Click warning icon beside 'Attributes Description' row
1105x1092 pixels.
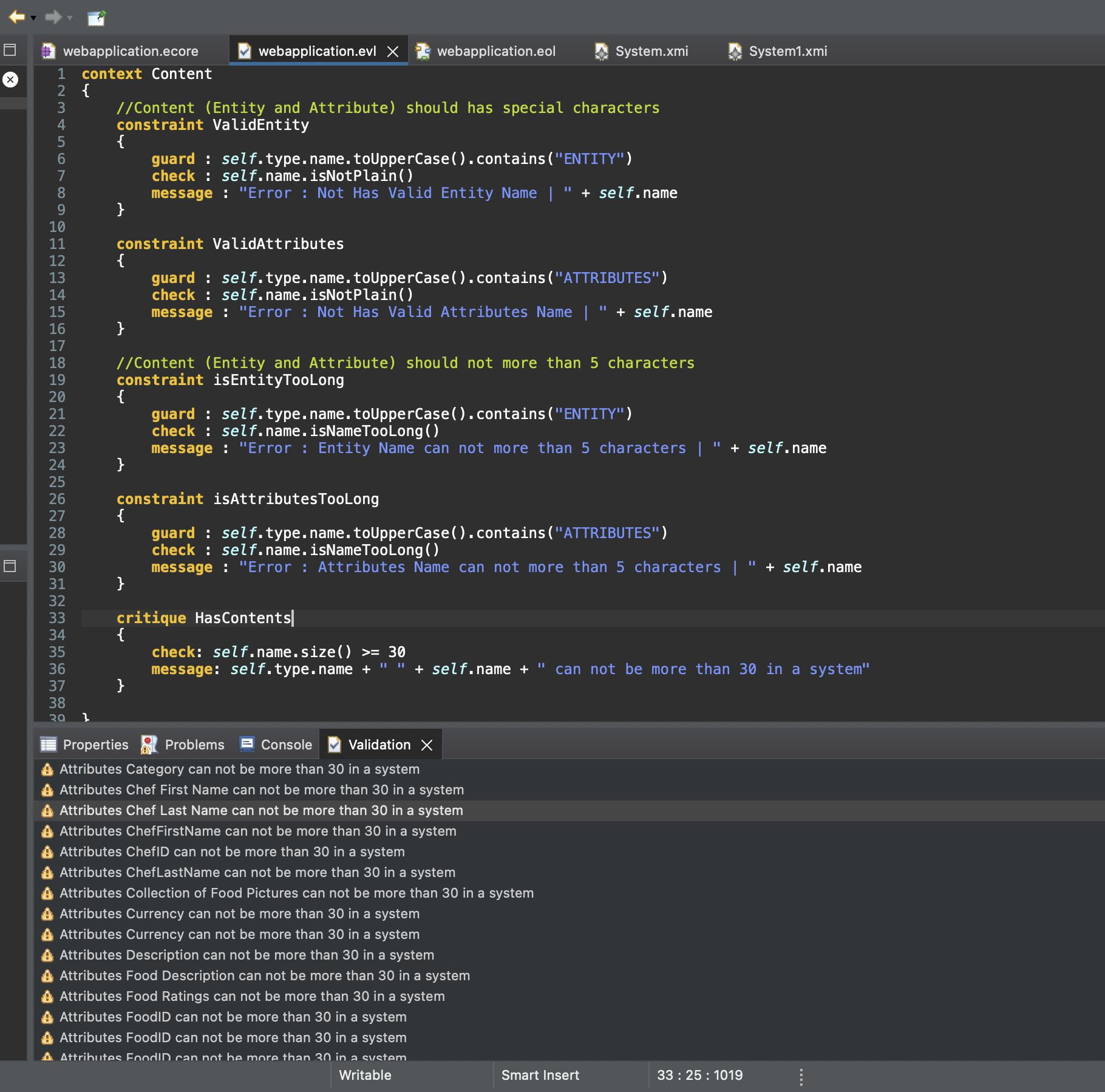(x=47, y=955)
